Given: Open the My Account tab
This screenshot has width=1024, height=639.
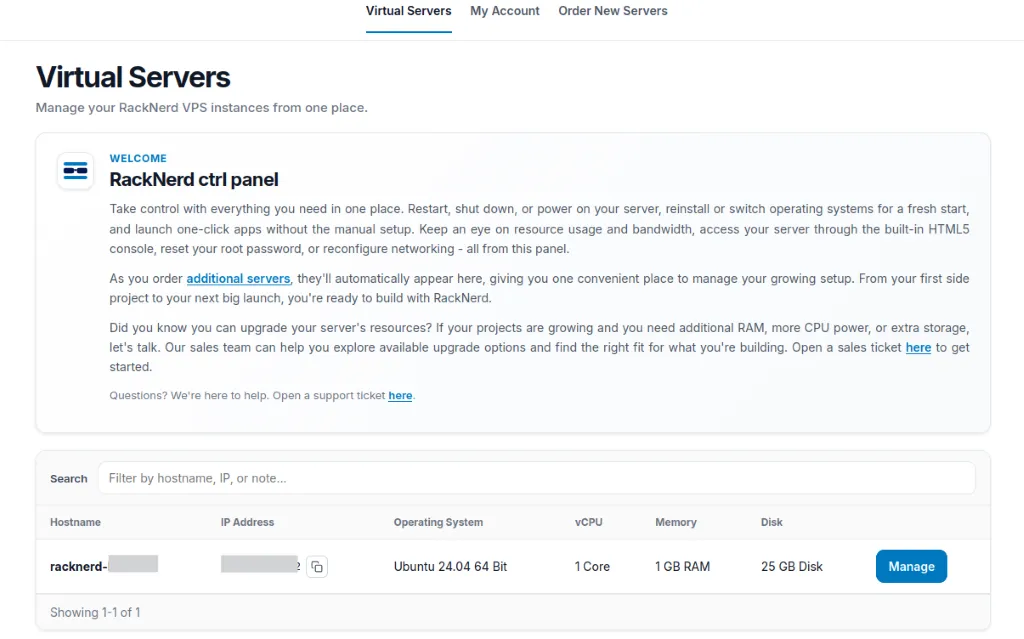Looking at the screenshot, I should [505, 11].
